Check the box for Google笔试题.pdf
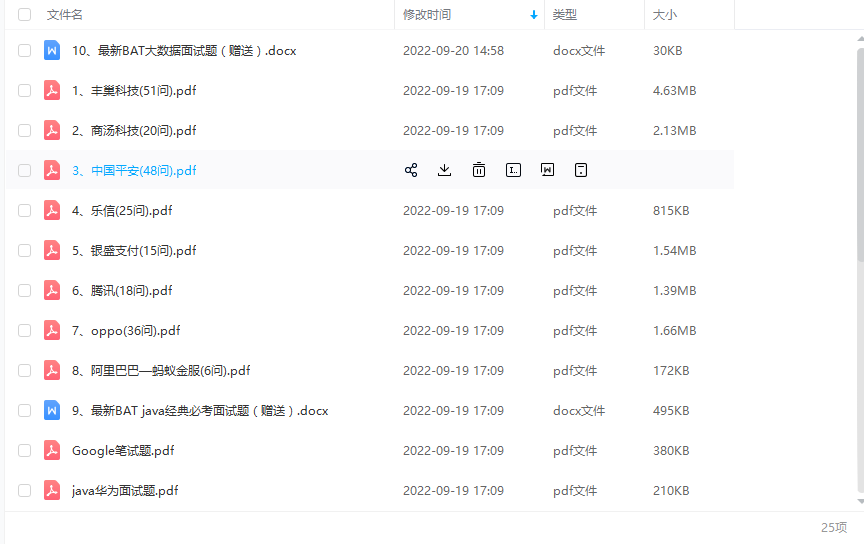The width and height of the screenshot is (864, 544). coord(24,450)
